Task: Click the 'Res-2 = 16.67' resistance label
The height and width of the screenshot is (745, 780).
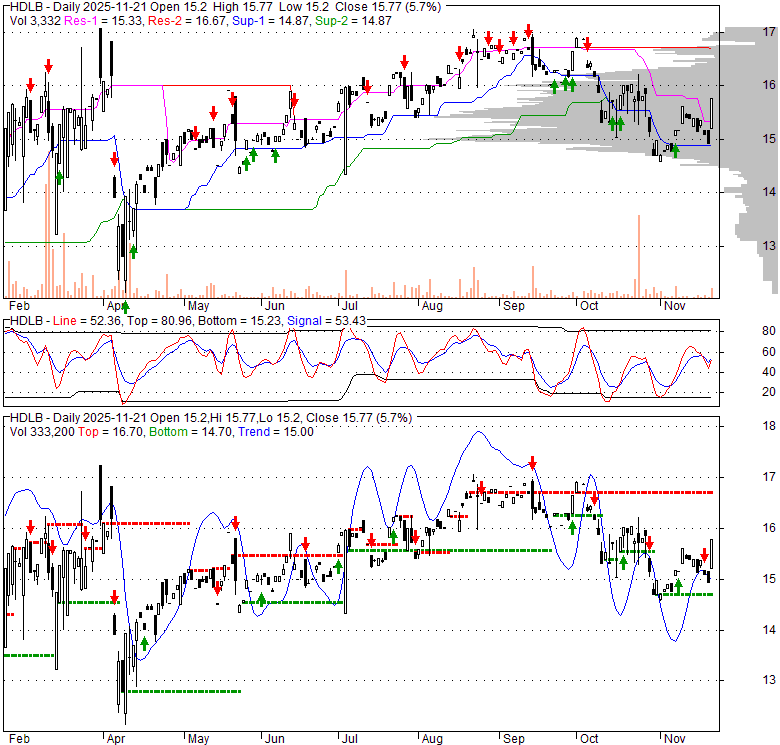Action: tap(187, 21)
